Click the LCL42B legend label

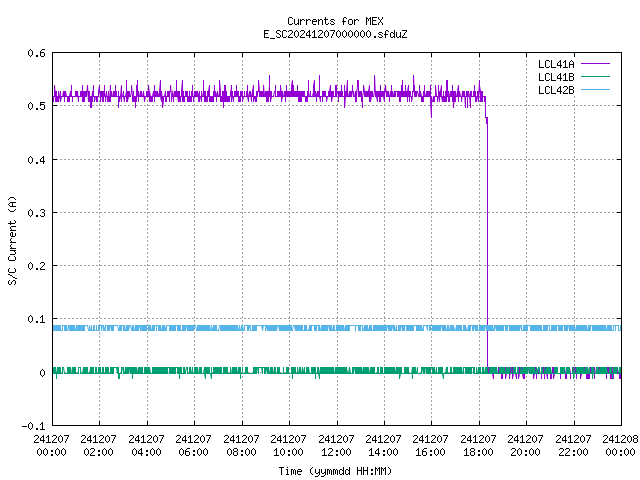tap(556, 90)
